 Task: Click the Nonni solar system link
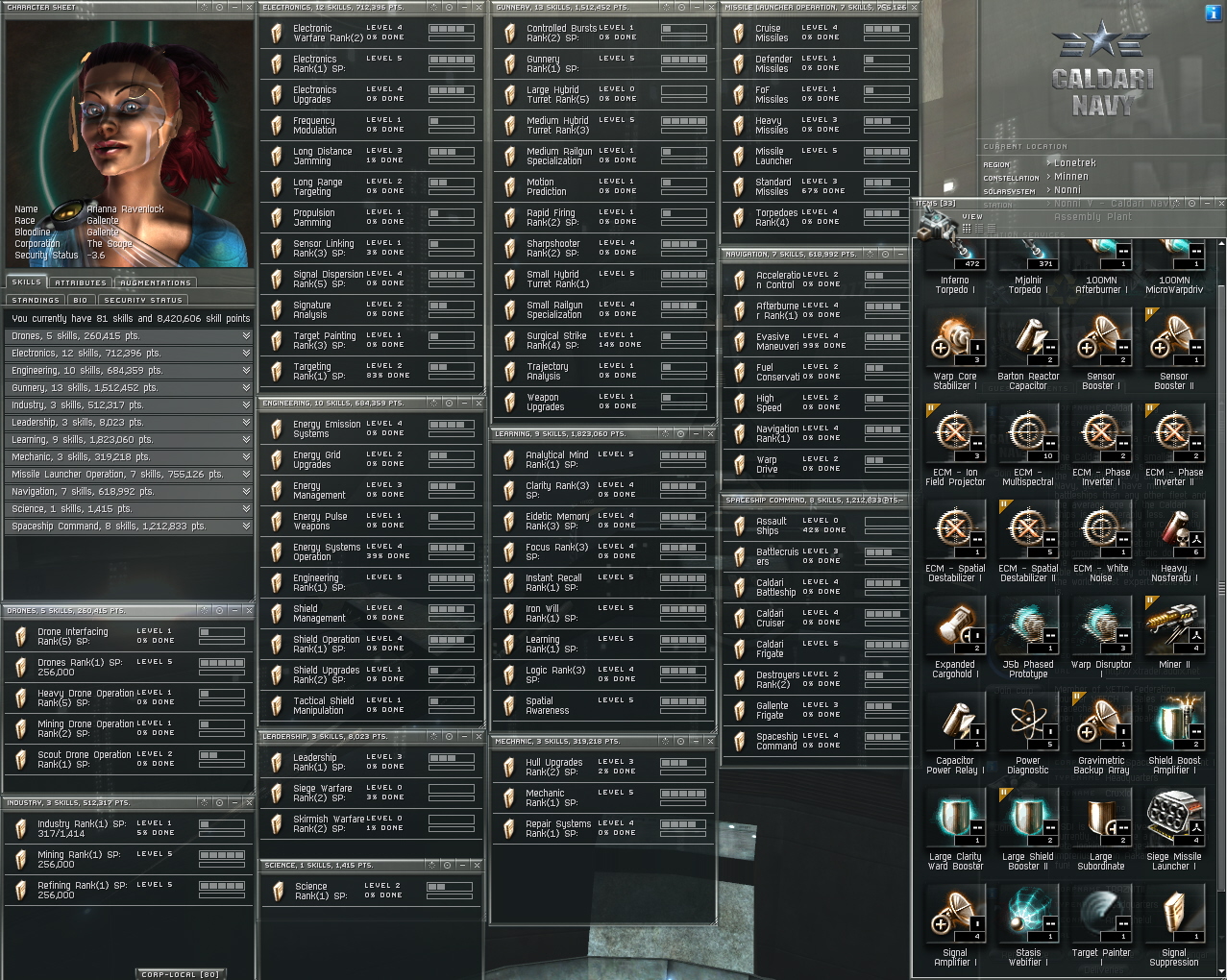pyautogui.click(x=1067, y=190)
